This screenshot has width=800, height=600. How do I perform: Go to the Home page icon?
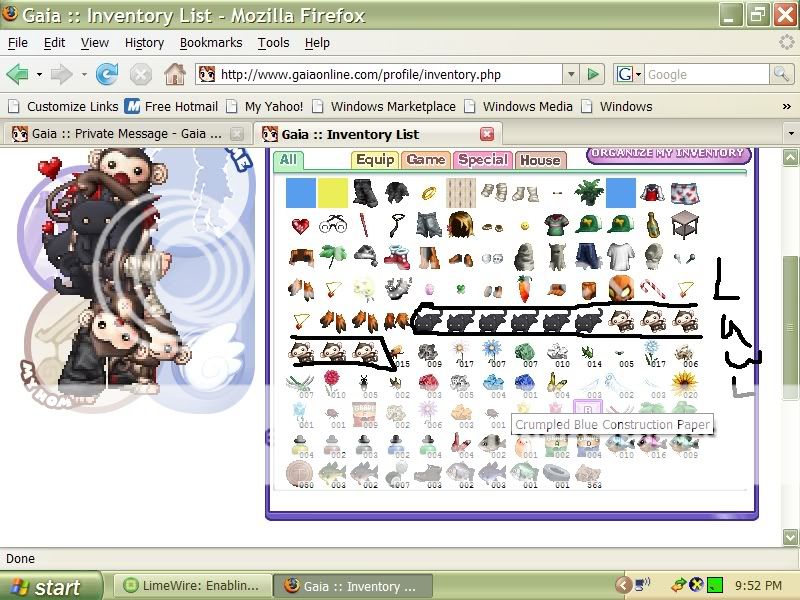point(175,74)
